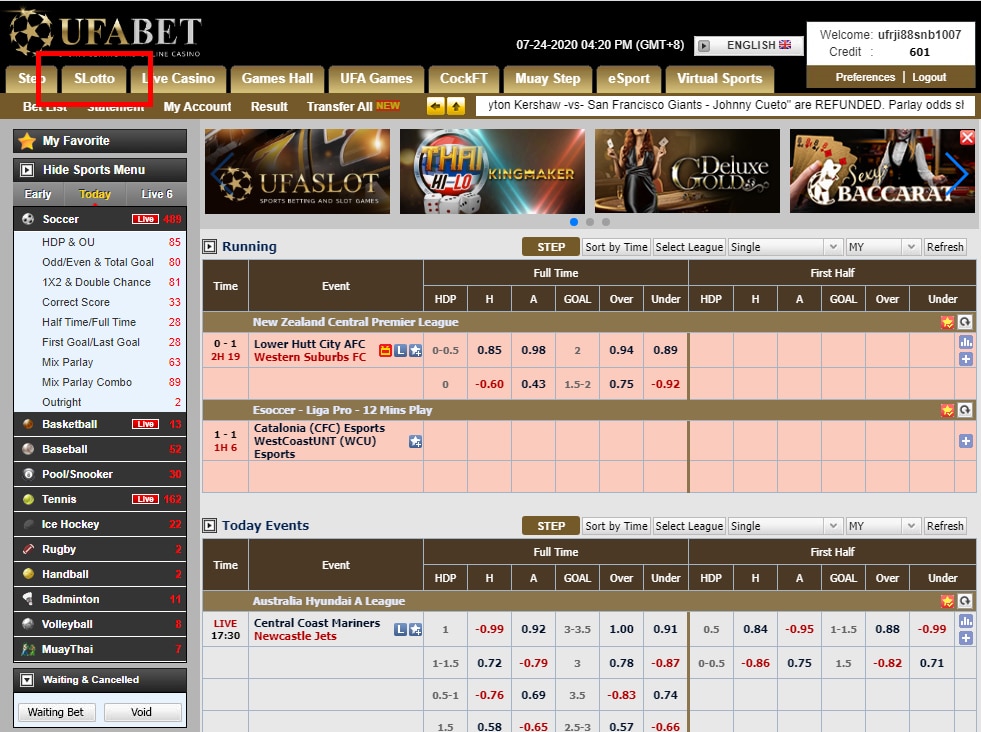This screenshot has width=981, height=732.
Task: Click the Soccer ball icon
Action: pyautogui.click(x=28, y=219)
